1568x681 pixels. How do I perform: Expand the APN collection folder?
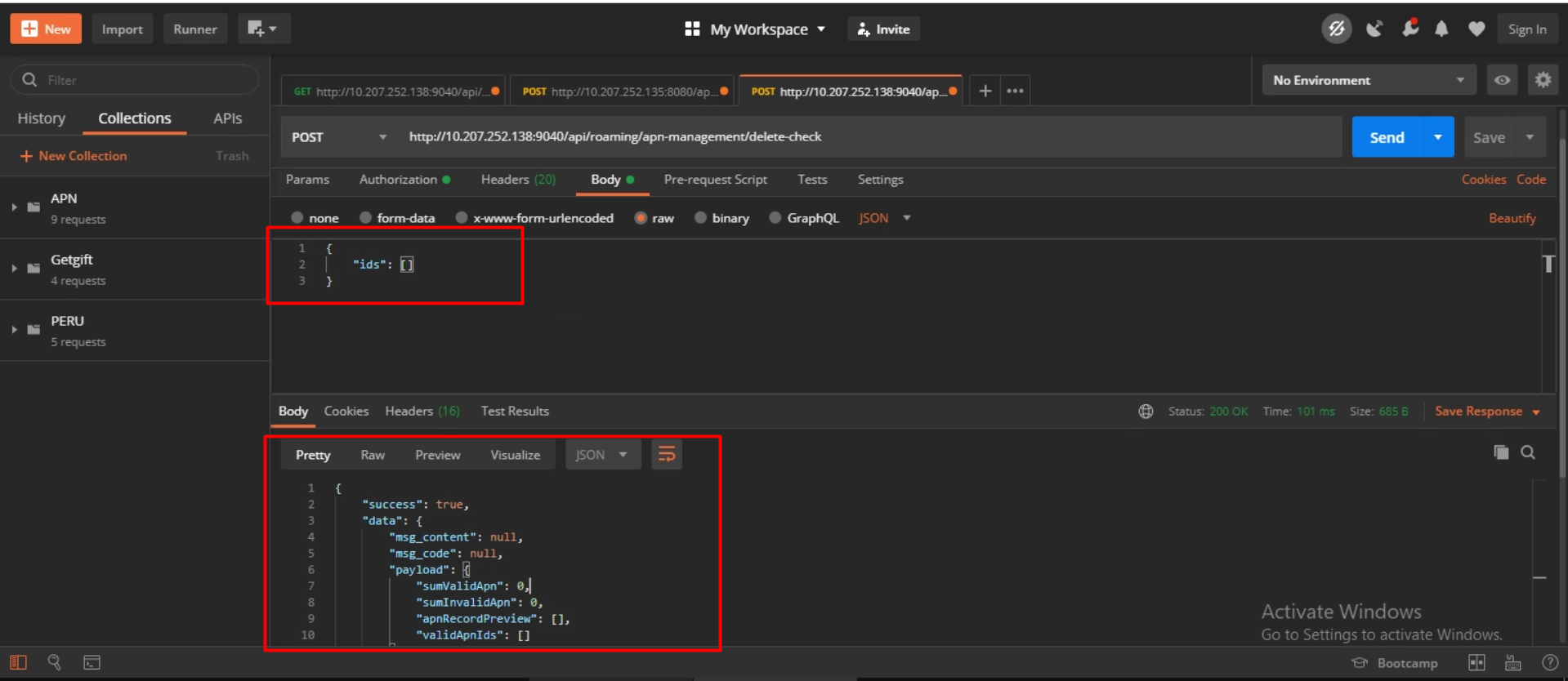click(15, 207)
